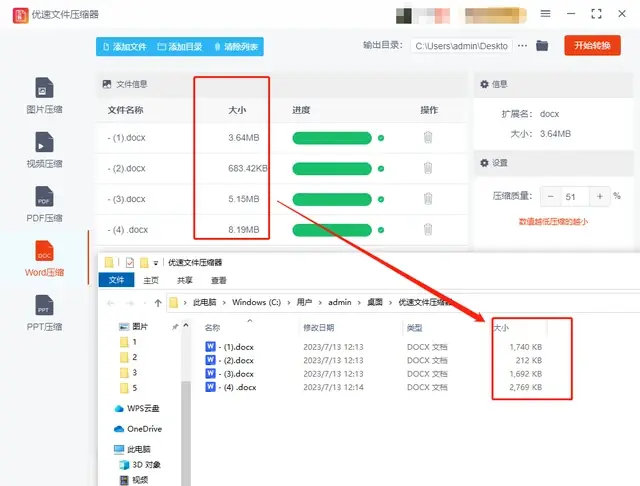Select - (4) .docx file in Explorer

231,387
